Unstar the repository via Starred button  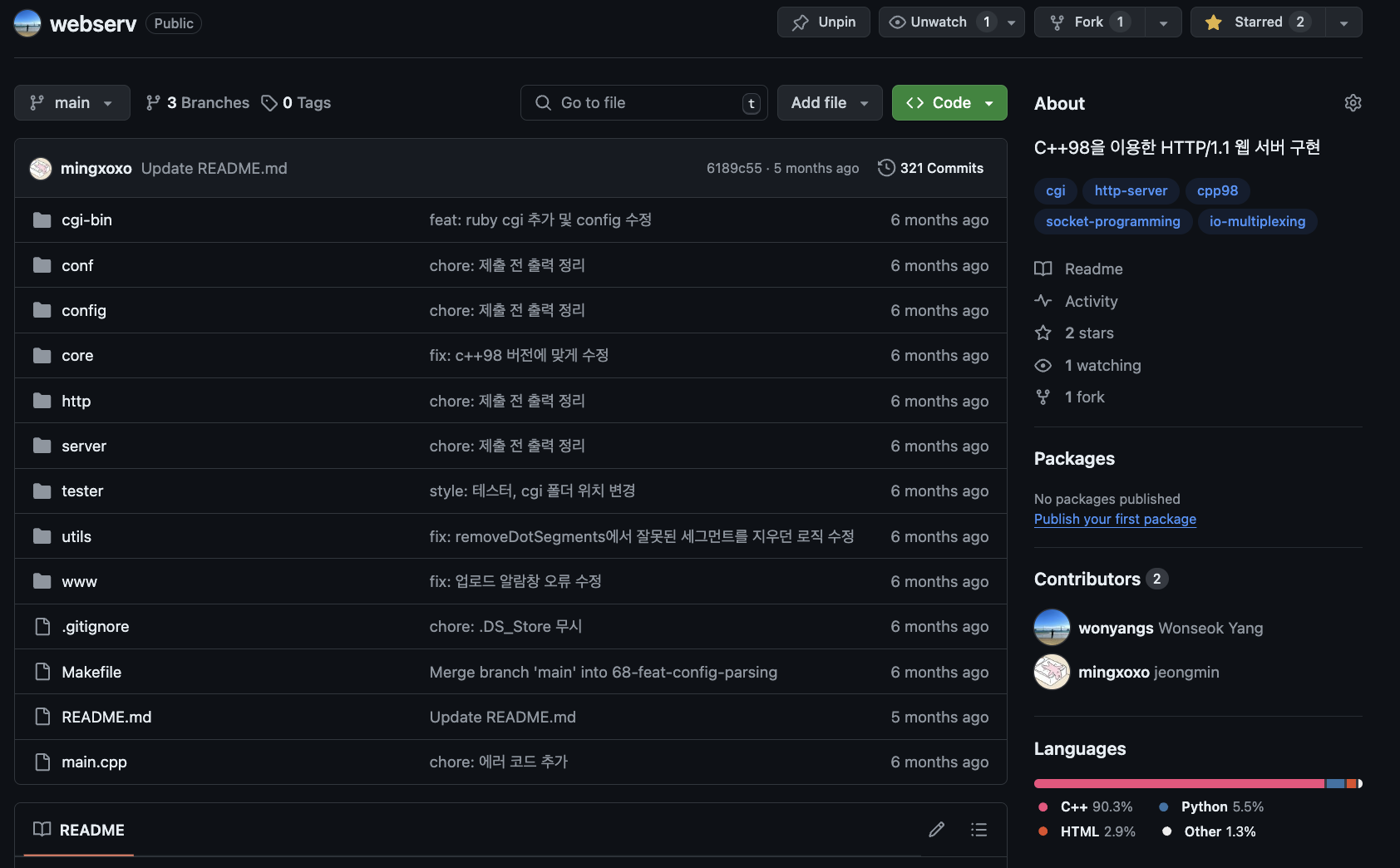coord(1256,22)
